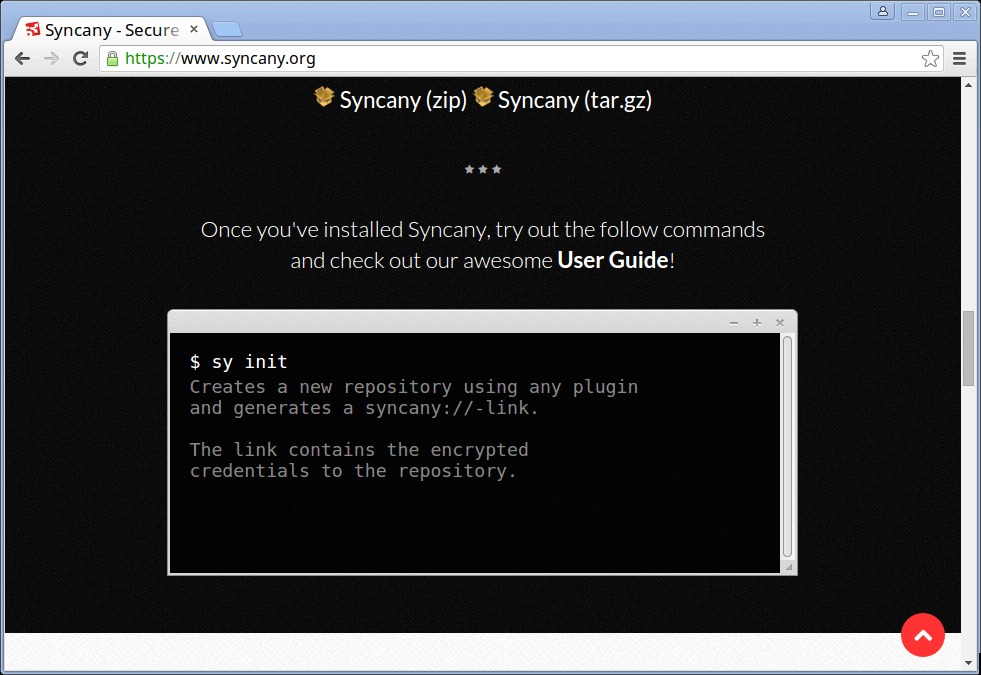This screenshot has width=981, height=675.
Task: Open the user profile icon in title bar
Action: click(883, 11)
